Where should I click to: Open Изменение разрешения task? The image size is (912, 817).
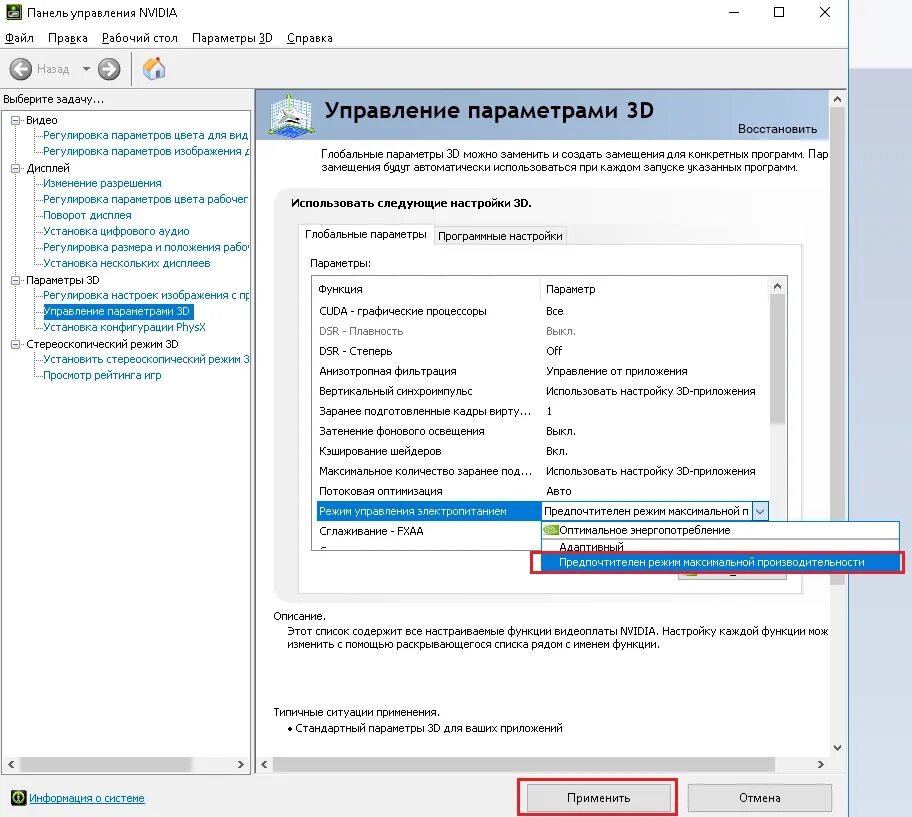[x=102, y=183]
